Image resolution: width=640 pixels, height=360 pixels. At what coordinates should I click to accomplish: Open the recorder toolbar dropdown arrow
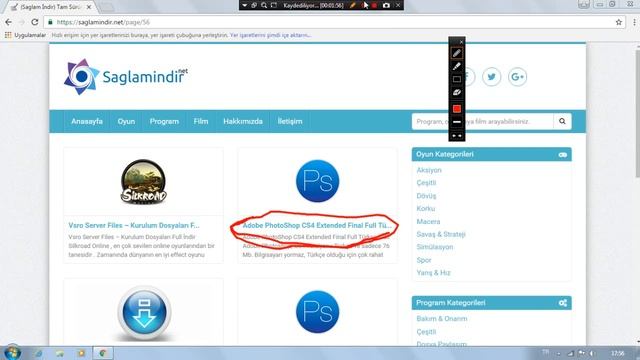(x=244, y=5)
